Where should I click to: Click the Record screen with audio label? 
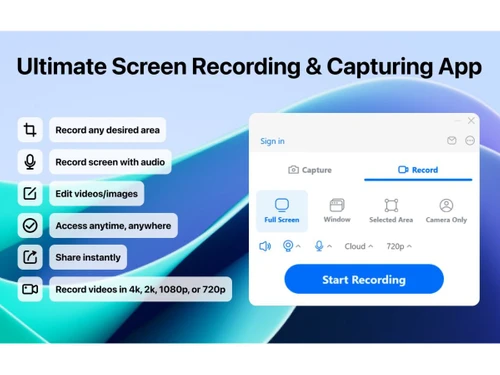point(110,162)
